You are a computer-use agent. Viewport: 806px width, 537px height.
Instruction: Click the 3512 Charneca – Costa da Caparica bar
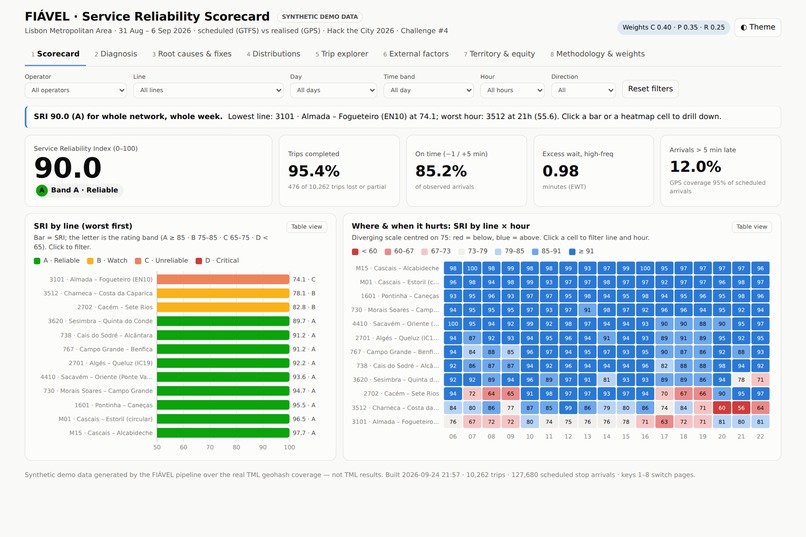223,293
